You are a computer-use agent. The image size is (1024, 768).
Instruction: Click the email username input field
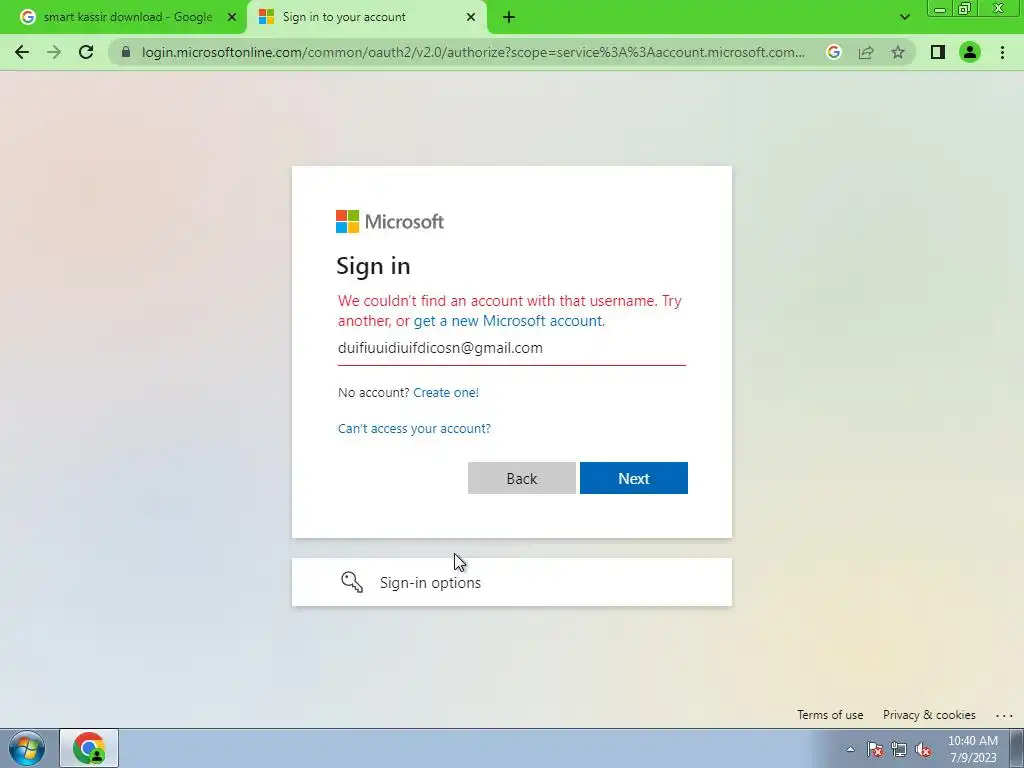click(x=511, y=348)
